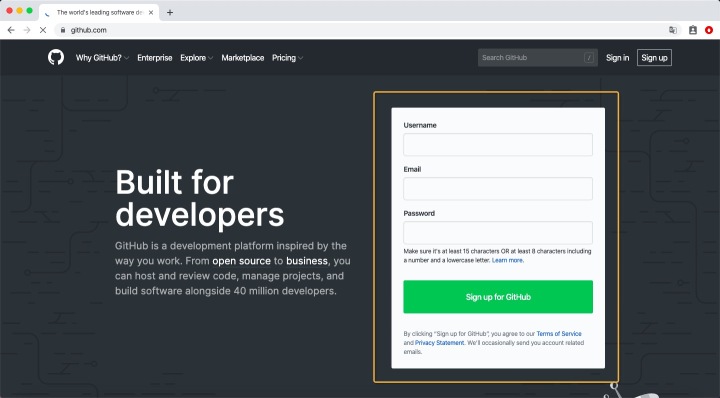The width and height of the screenshot is (720, 398).
Task: Open the Terms of Service link
Action: click(559, 334)
